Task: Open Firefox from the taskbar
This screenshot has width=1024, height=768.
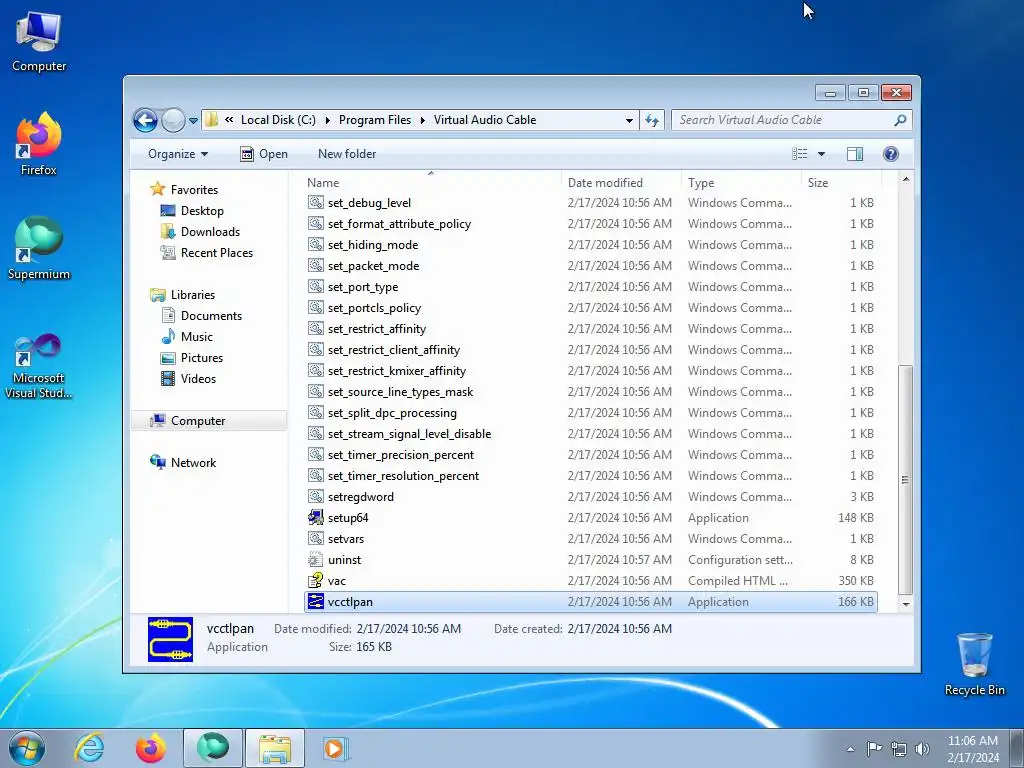Action: pyautogui.click(x=151, y=748)
